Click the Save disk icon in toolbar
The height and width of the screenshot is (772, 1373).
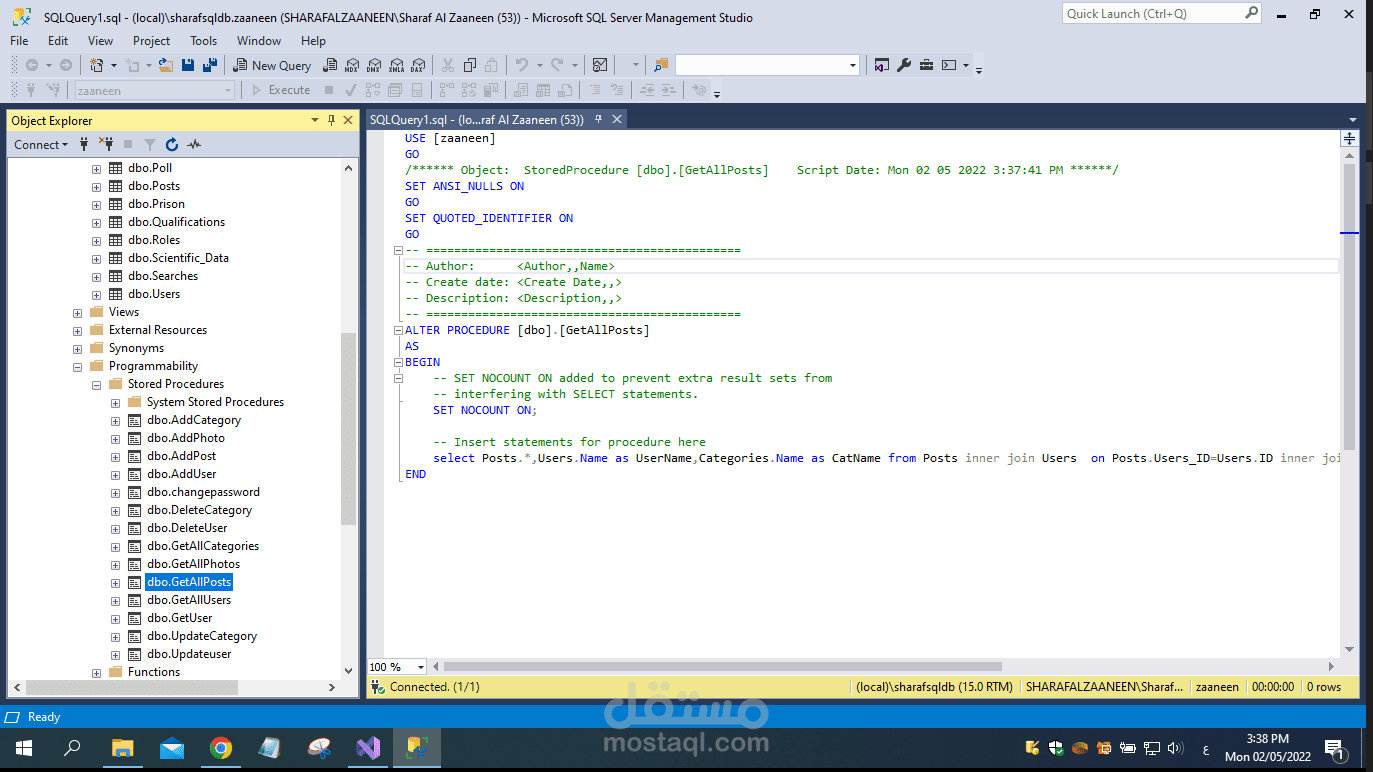[x=187, y=65]
